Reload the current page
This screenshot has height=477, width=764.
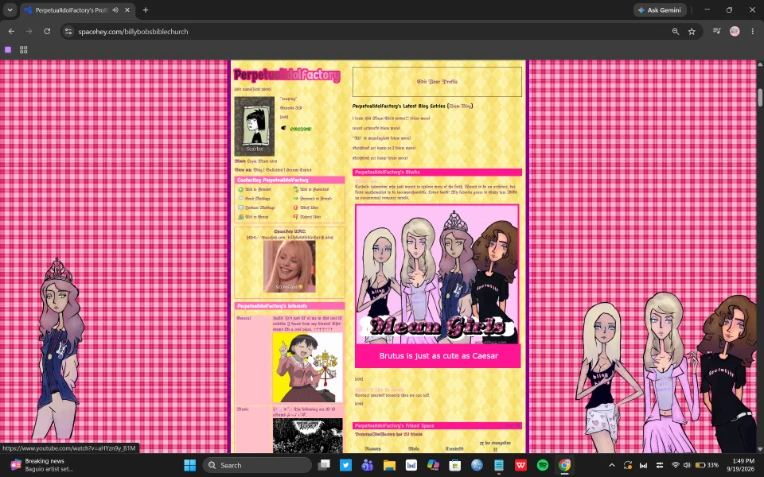click(x=47, y=31)
